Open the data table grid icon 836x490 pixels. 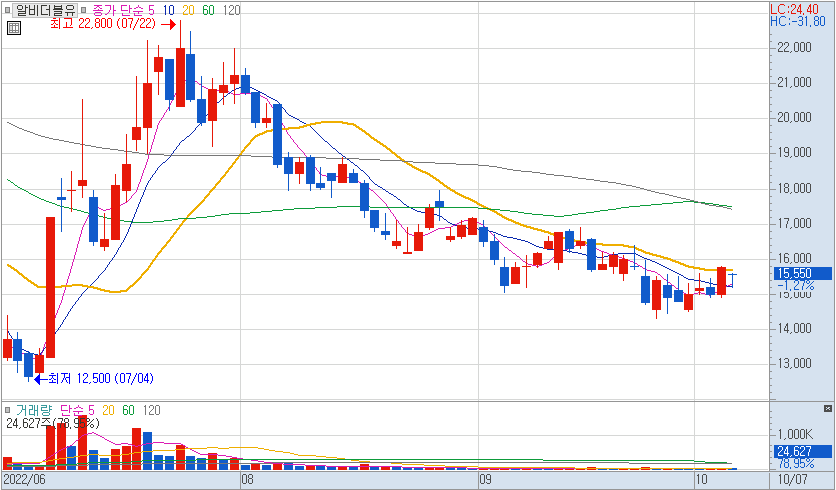click(x=14, y=28)
